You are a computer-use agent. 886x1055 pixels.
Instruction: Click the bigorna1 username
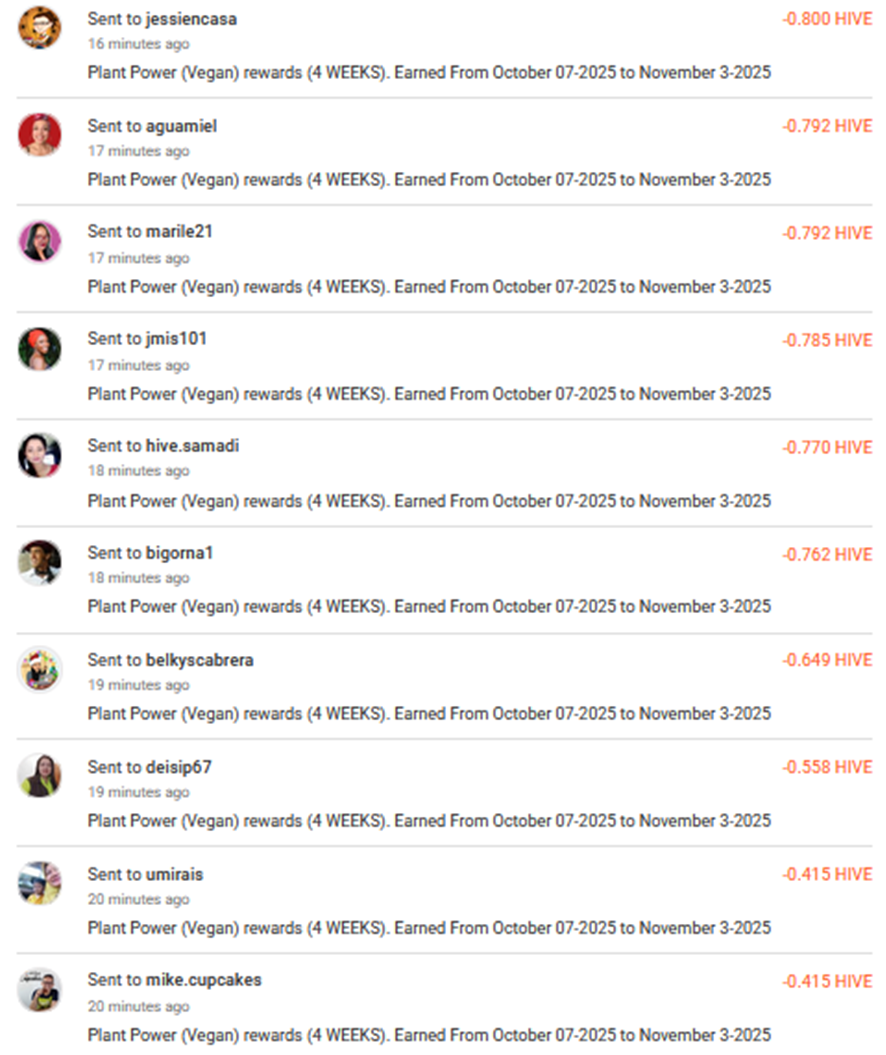pyautogui.click(x=179, y=553)
